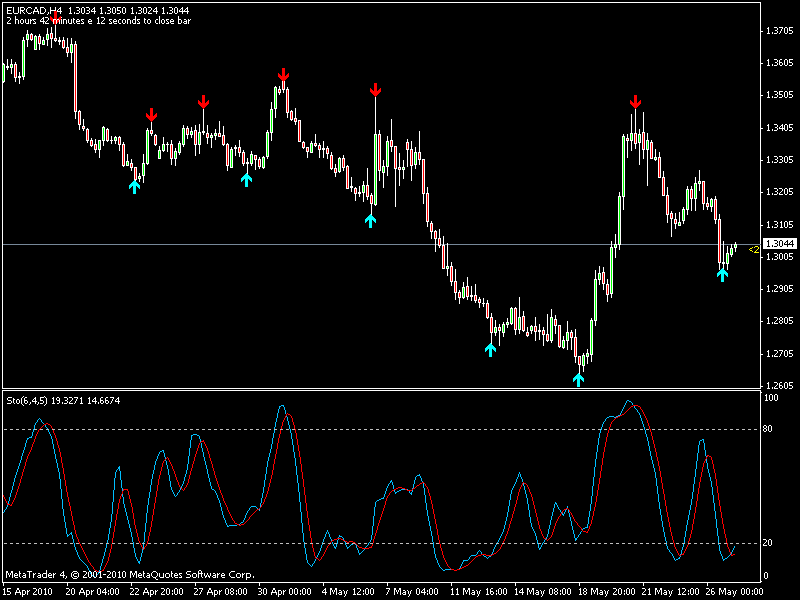
Task: Click the EURCAD,H4 chart title text
Action: (x=34, y=10)
